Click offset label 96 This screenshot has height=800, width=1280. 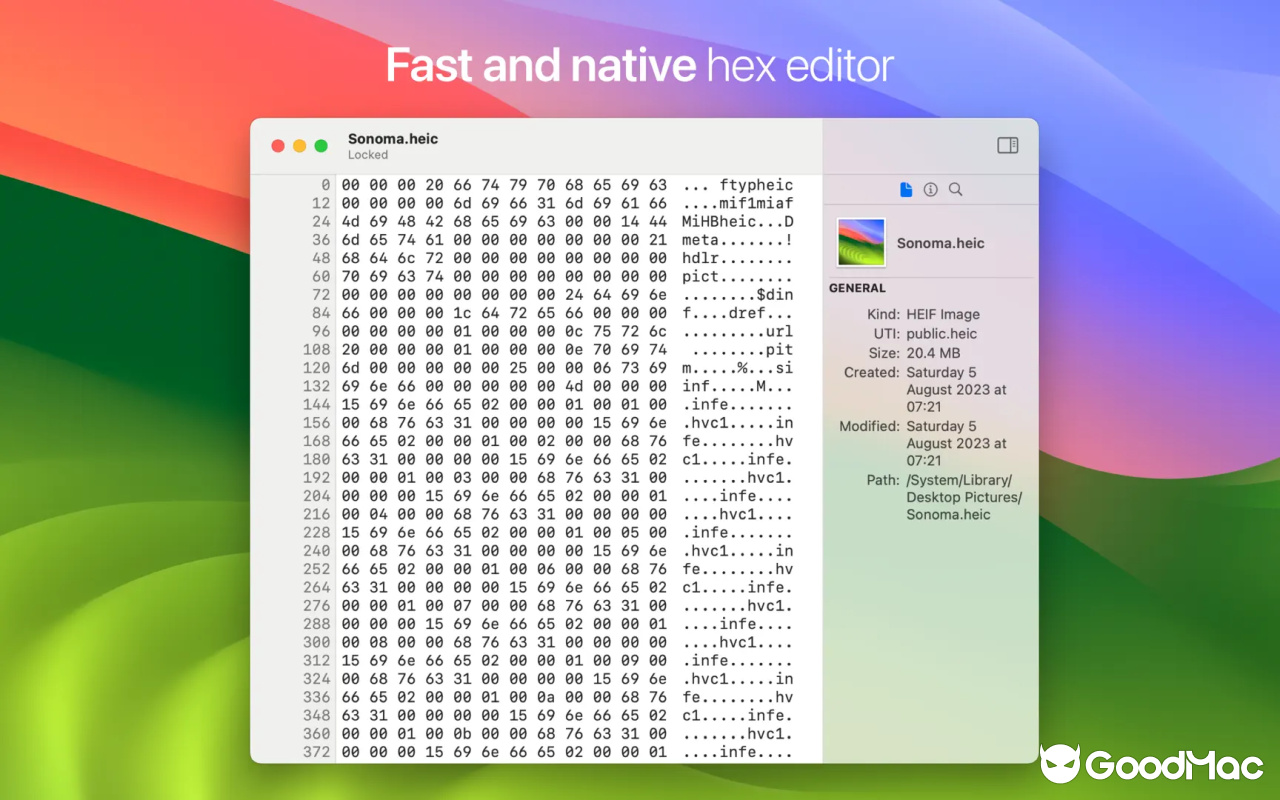point(321,331)
